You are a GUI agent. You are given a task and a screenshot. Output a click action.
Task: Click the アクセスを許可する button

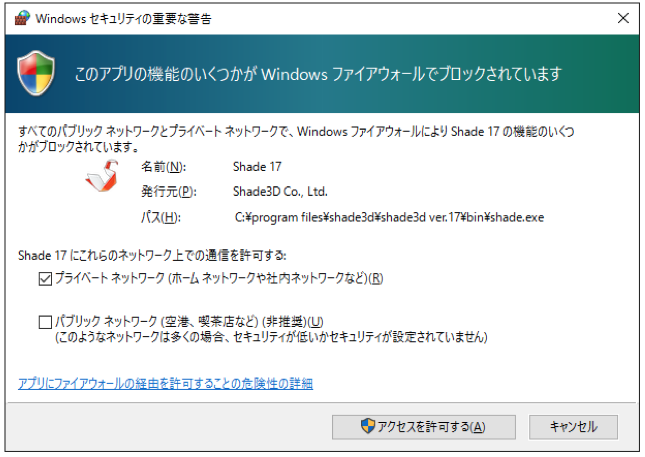tap(424, 427)
